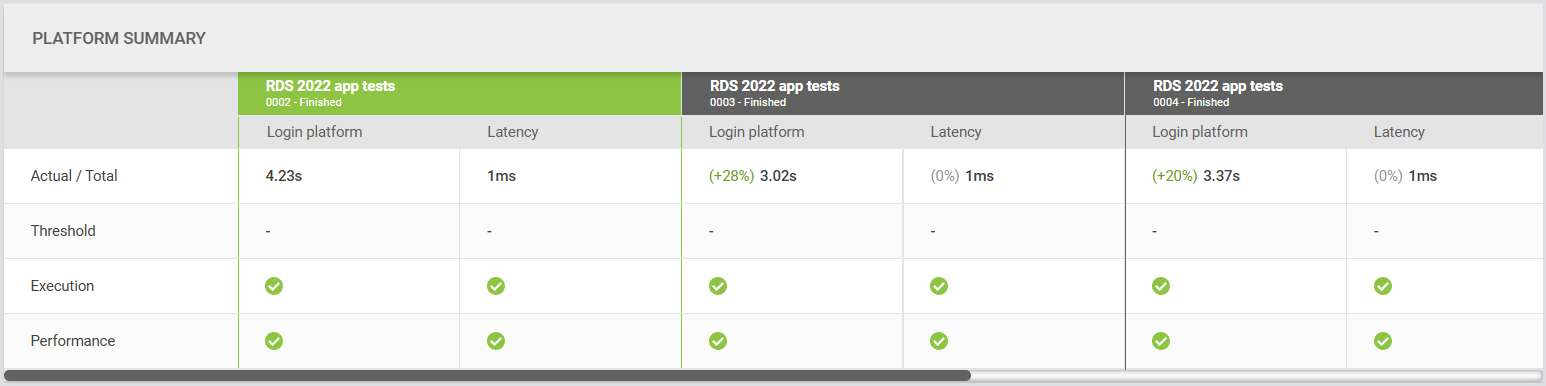Click the (0%) 1ms latency value for run 0003
Screen dimensions: 1546x386
click(962, 176)
